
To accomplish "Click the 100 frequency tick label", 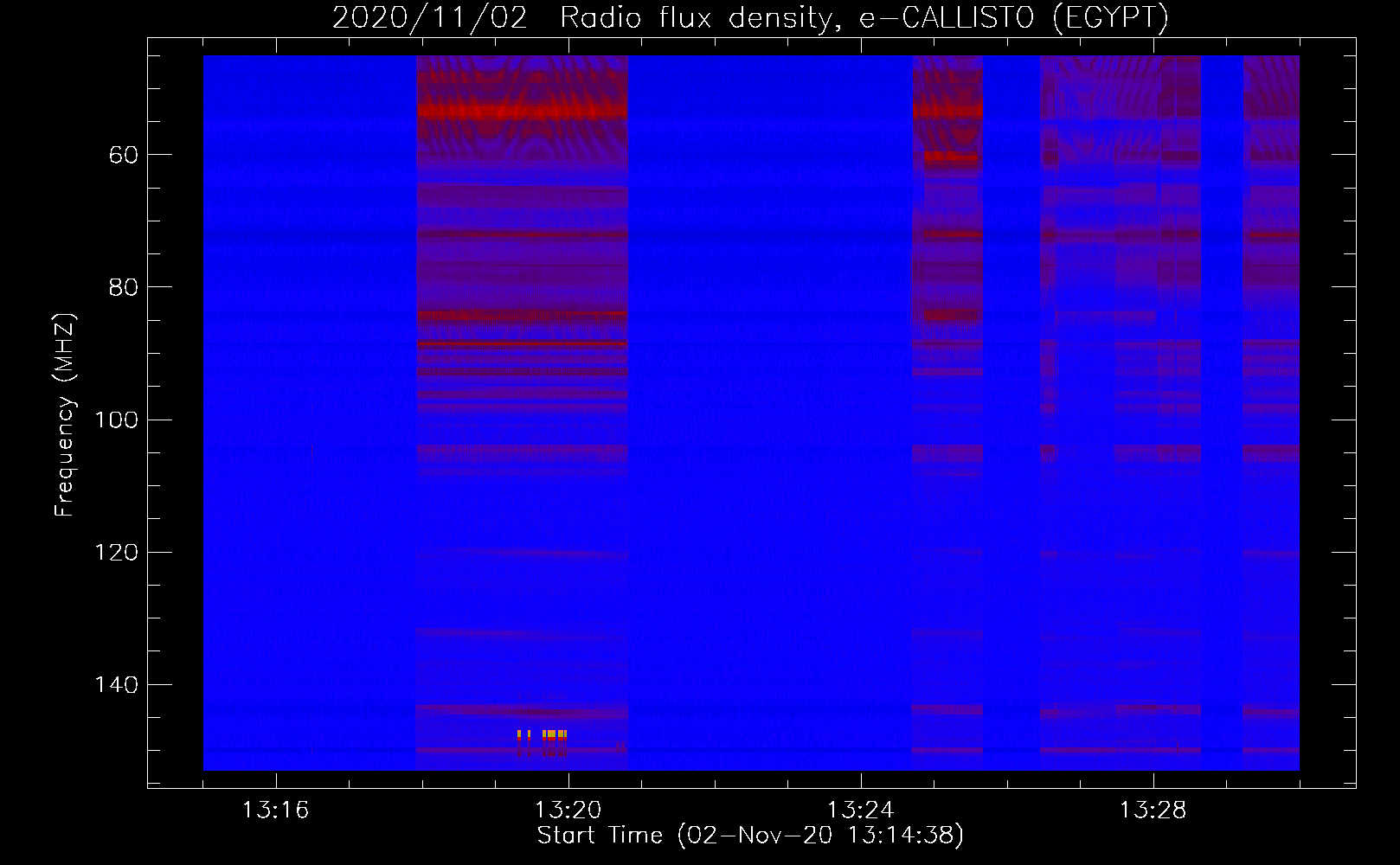I will point(116,420).
